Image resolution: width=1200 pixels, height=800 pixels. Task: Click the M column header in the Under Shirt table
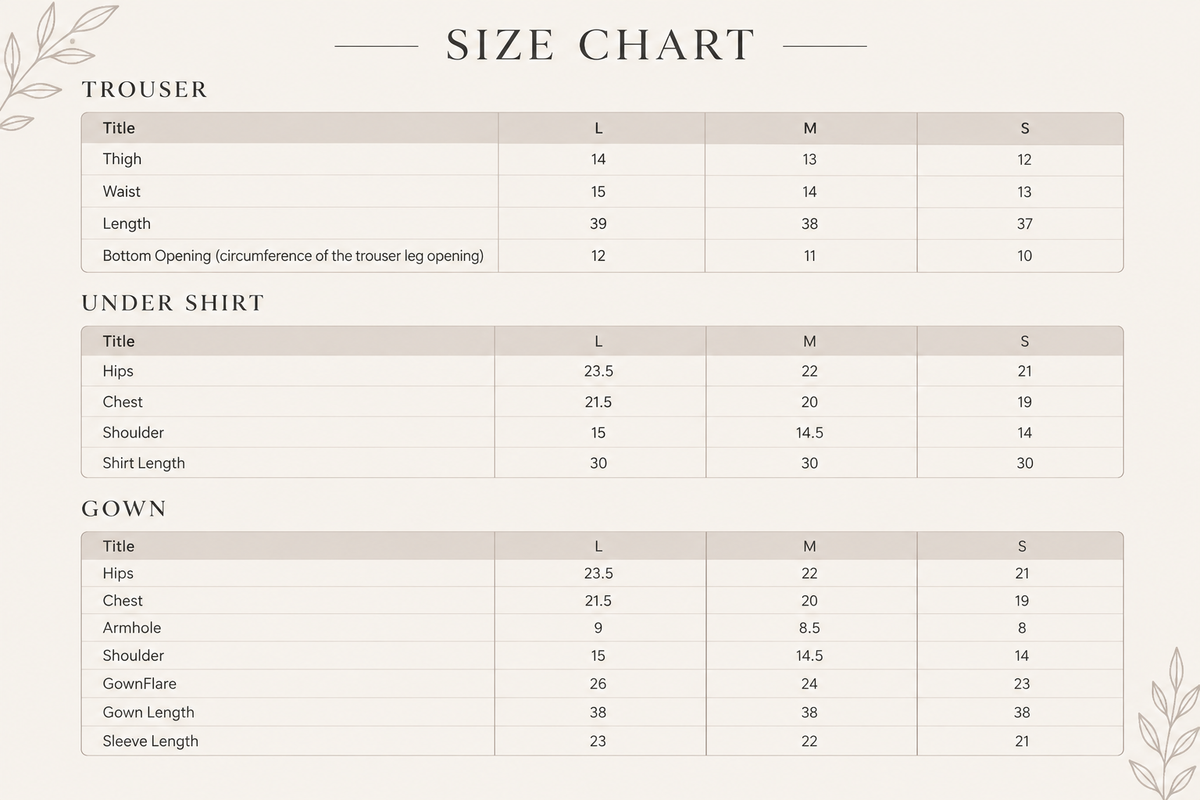[810, 341]
